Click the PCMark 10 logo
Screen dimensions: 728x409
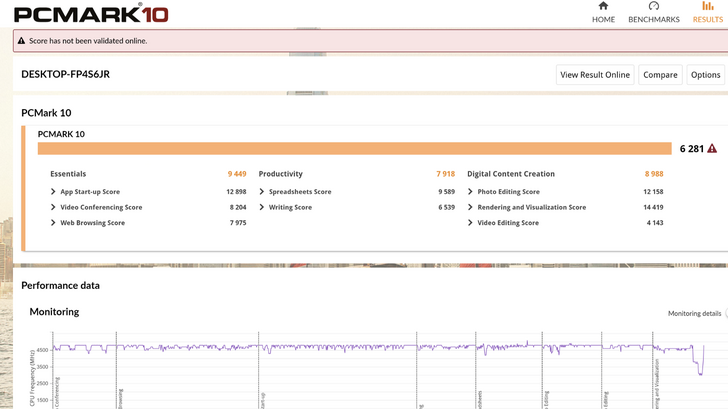[x=92, y=13]
